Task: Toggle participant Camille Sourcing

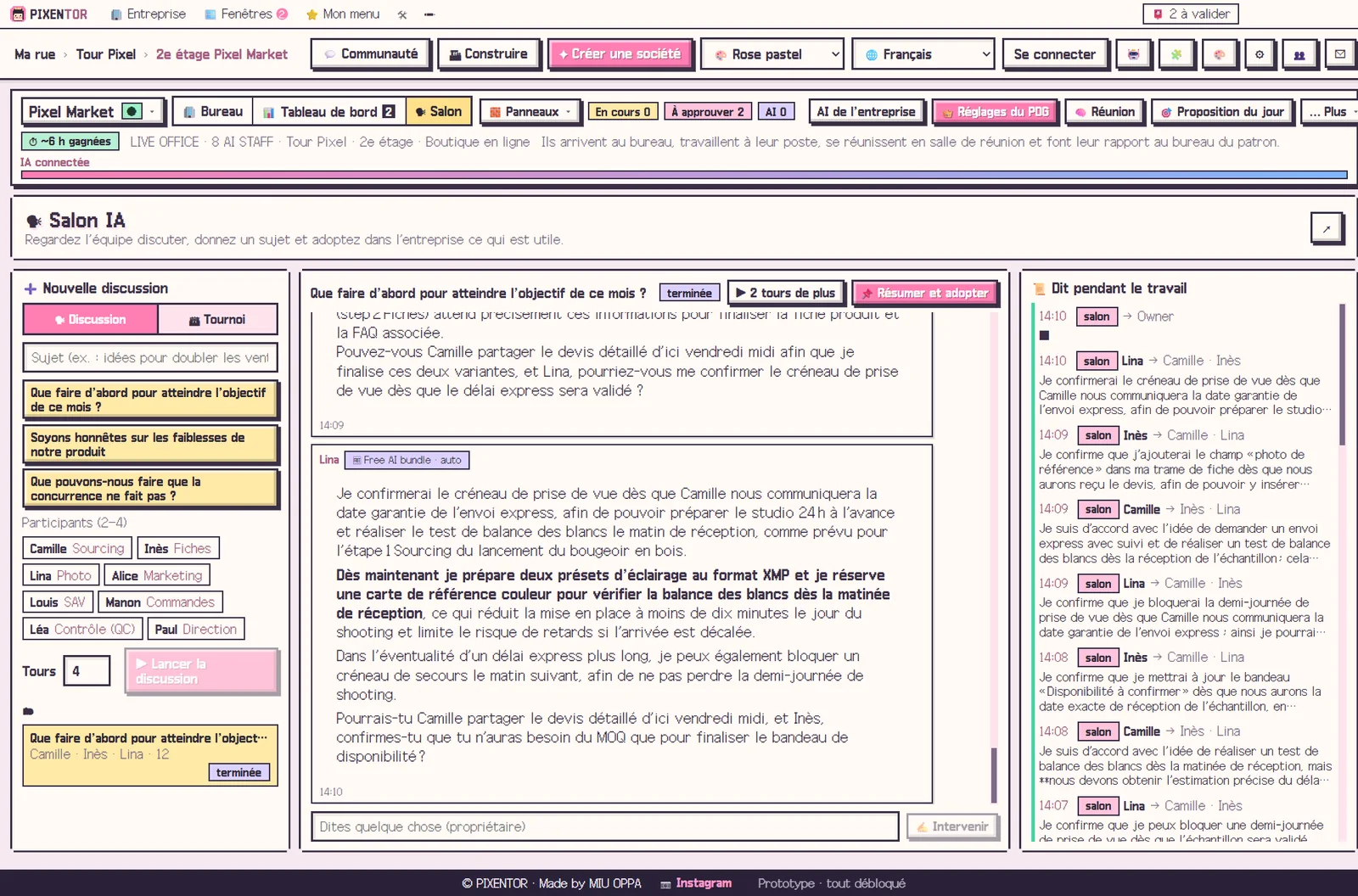Action: point(77,549)
